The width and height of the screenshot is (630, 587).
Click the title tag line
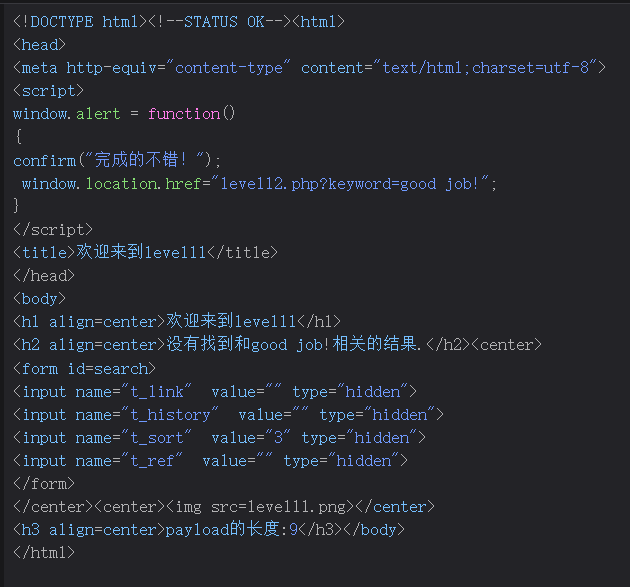coord(145,252)
